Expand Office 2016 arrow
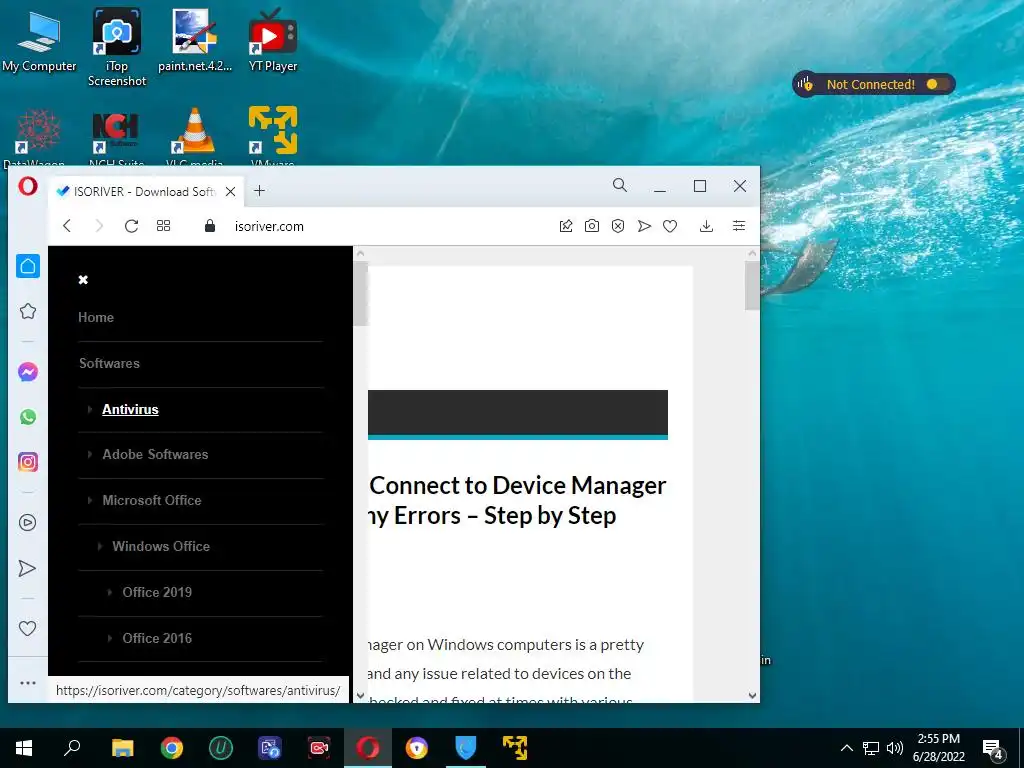This screenshot has height=768, width=1024. pos(110,638)
